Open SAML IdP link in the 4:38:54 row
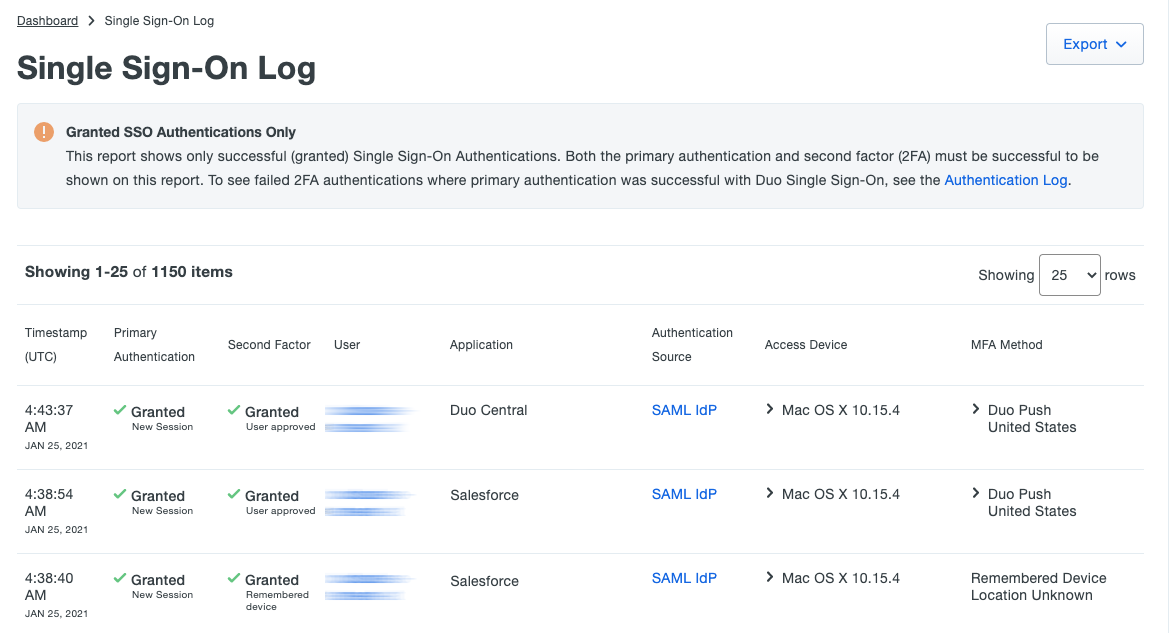 point(684,493)
